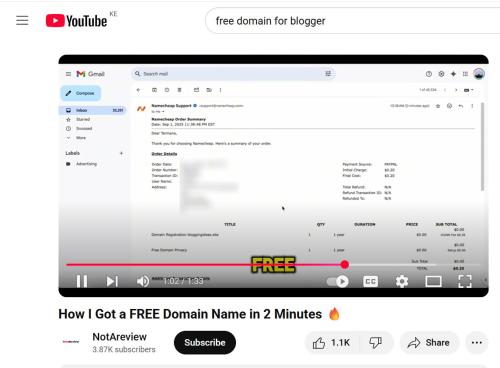
Task: Star the Namecheap email
Action: point(438,106)
